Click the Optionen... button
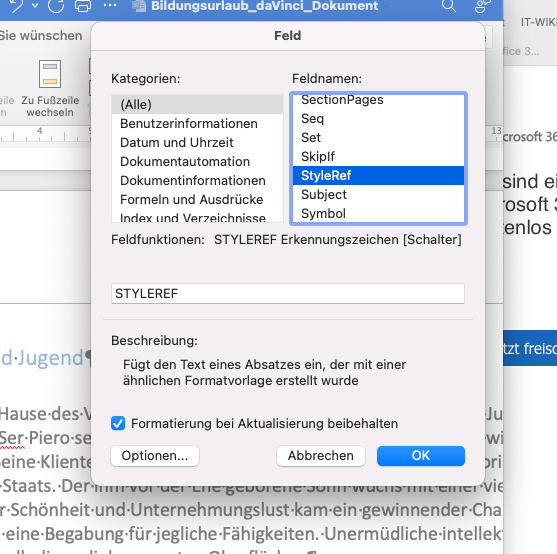 tap(155, 456)
